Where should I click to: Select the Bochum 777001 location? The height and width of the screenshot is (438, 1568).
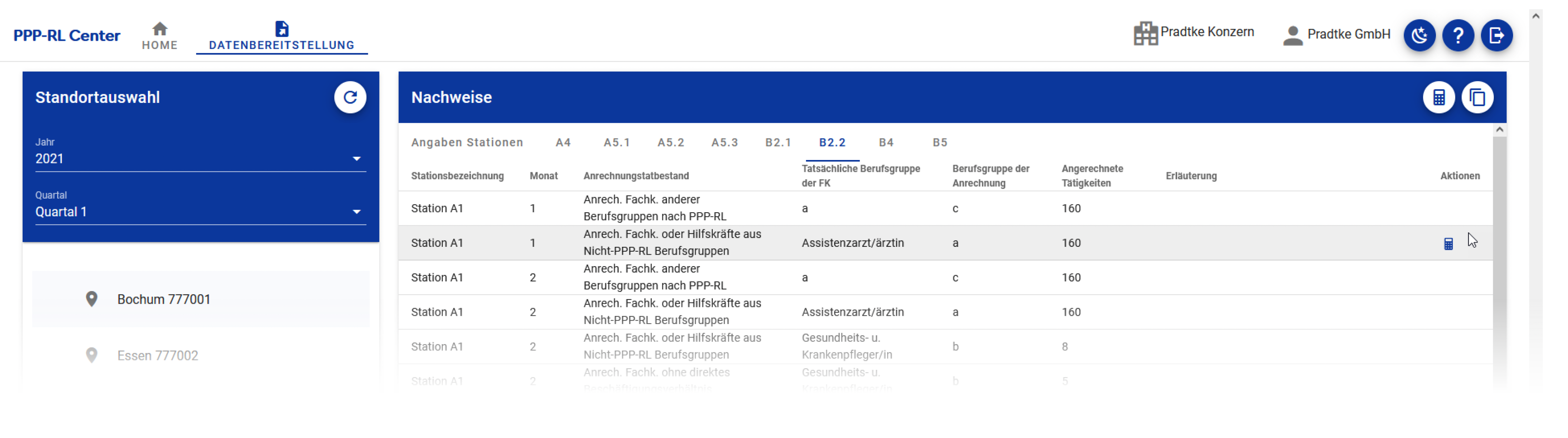[200, 300]
